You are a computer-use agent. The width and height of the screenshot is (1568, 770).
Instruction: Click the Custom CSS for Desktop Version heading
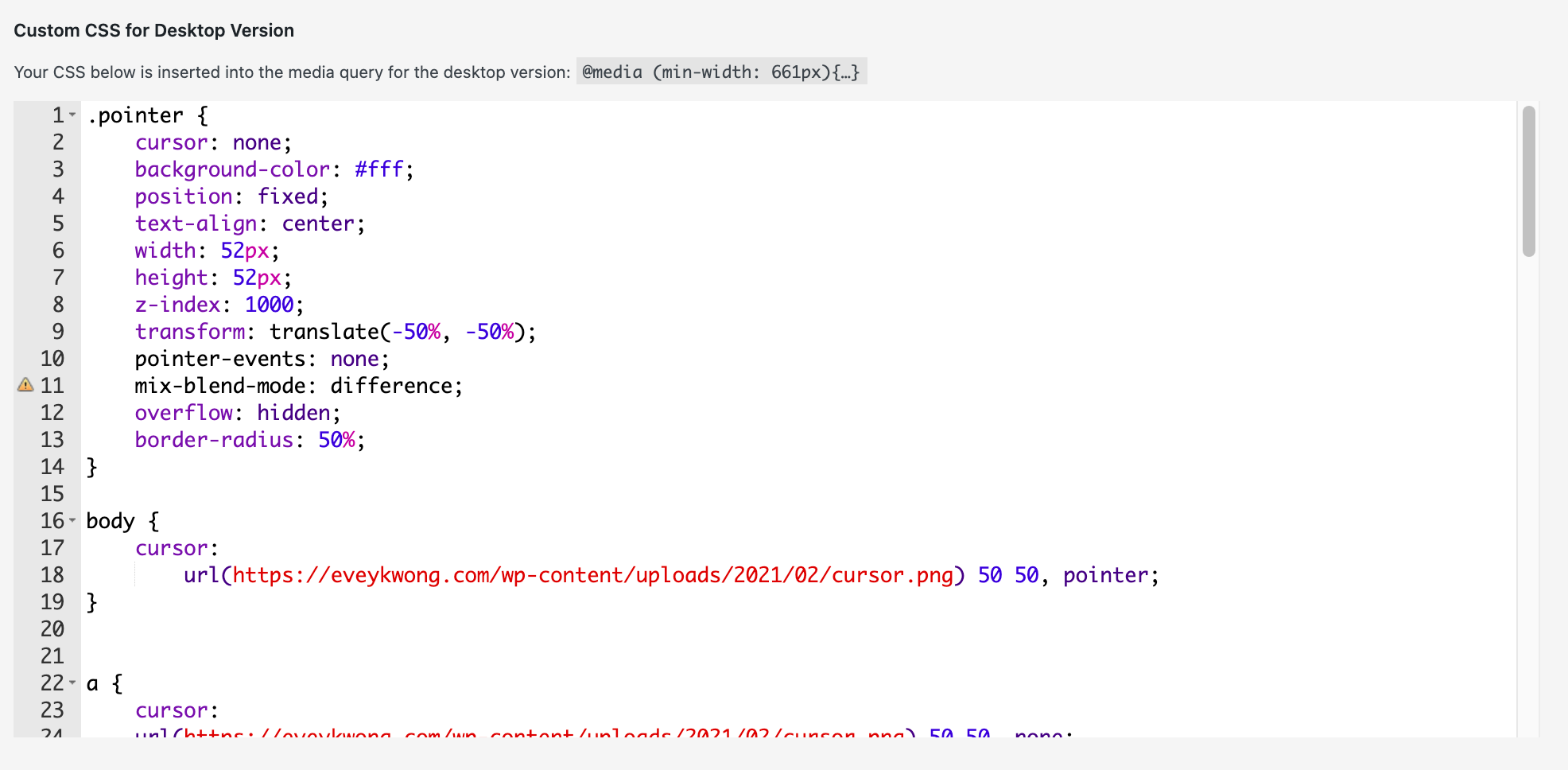click(x=154, y=30)
